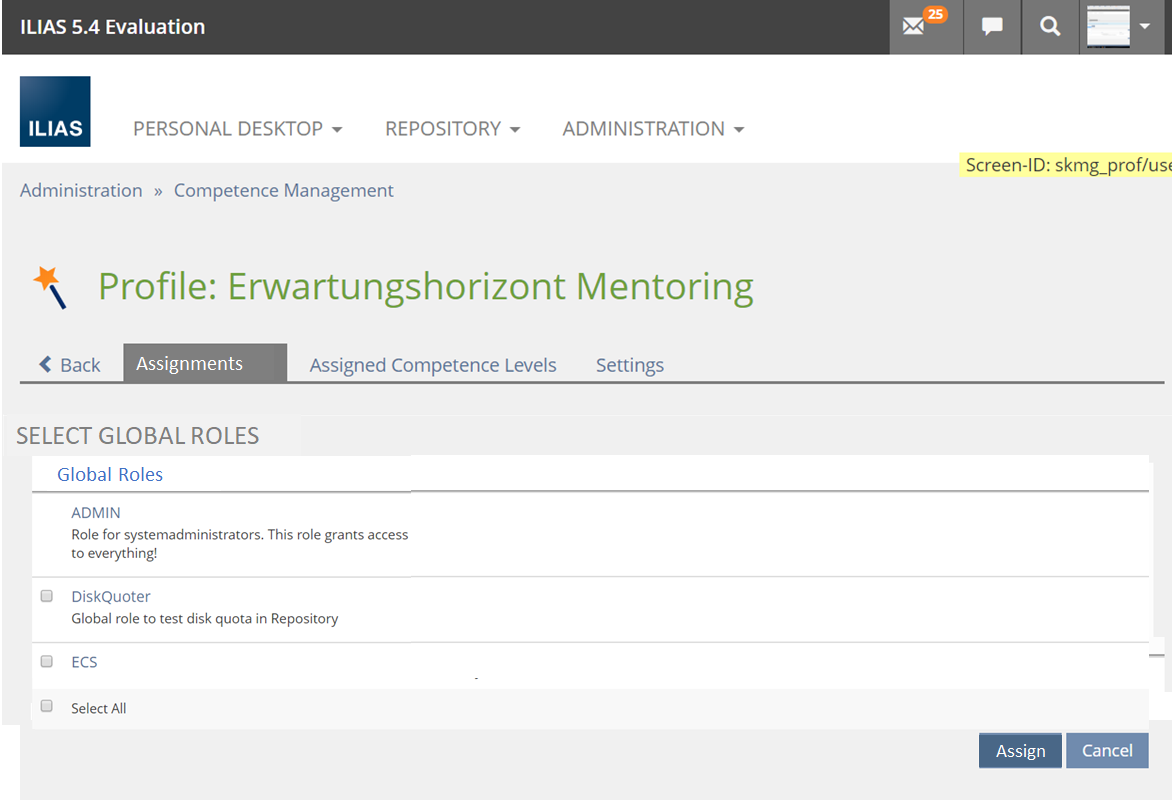Screen dimensions: 1172x800
Task: Toggle the Select All checkbox
Action: [46, 706]
